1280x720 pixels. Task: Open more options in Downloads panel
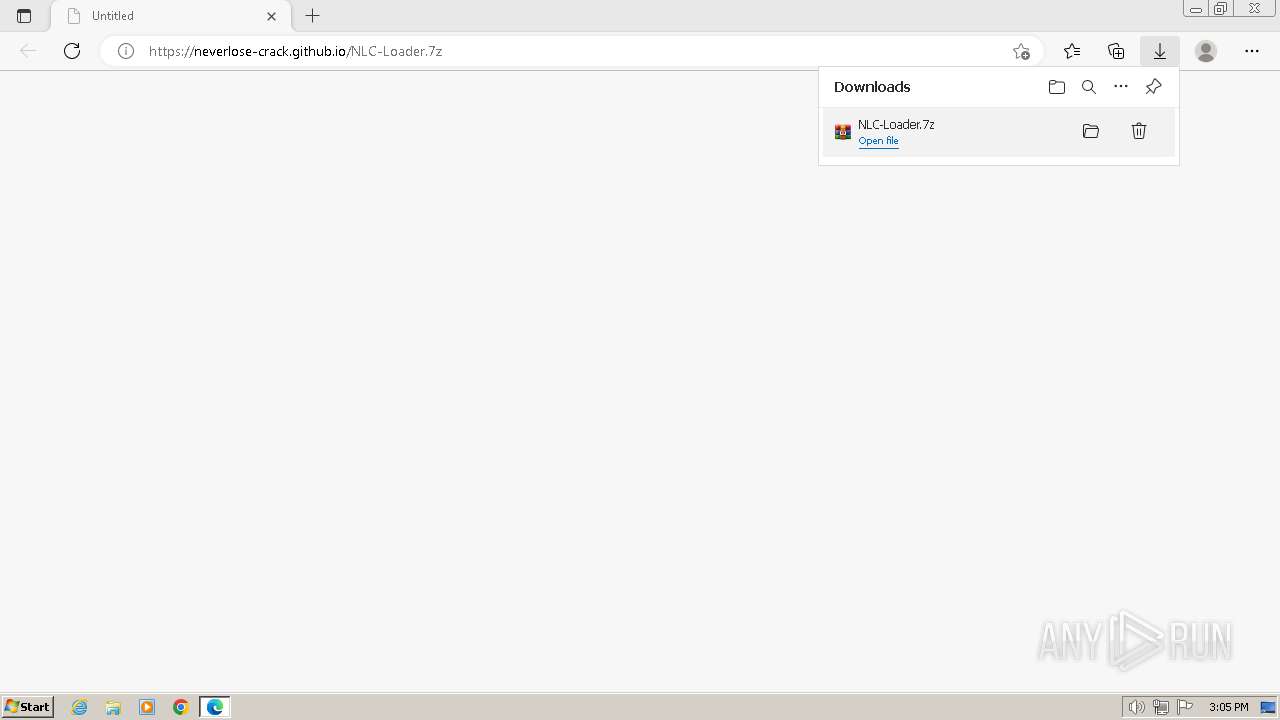pyautogui.click(x=1121, y=87)
